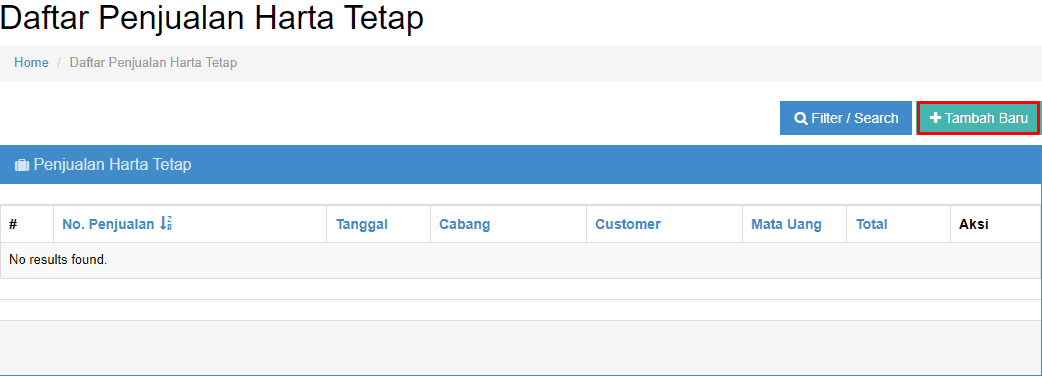Click the sort-order icon beside No. Penjualan

click(x=166, y=224)
